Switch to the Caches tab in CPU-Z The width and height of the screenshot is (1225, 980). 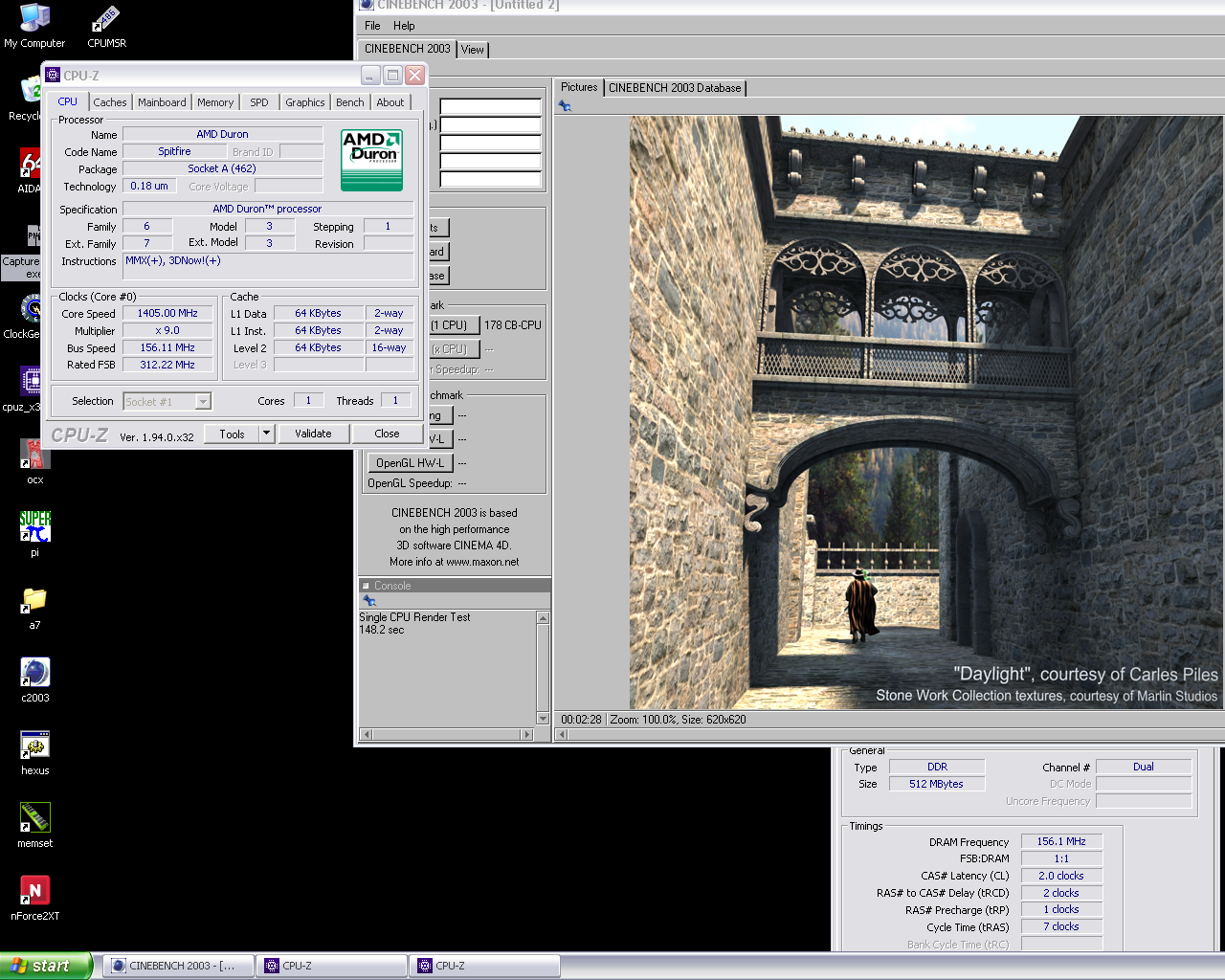pos(110,102)
